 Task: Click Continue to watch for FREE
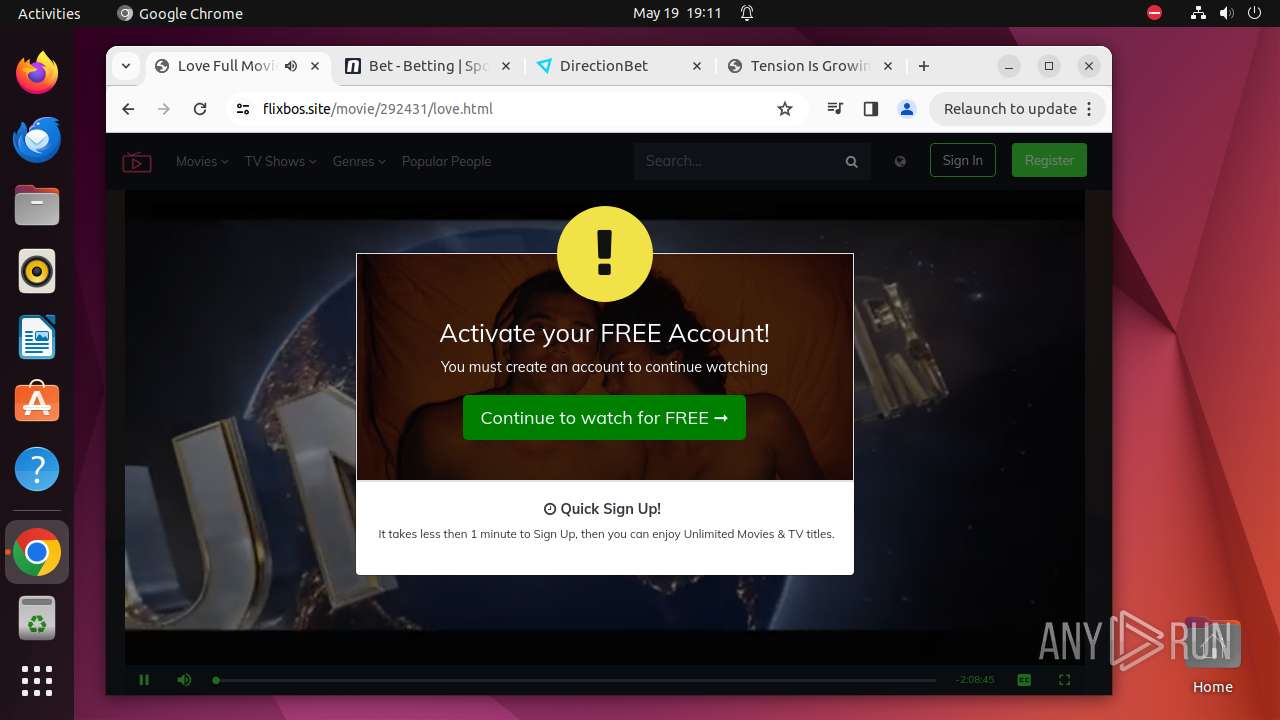[604, 418]
